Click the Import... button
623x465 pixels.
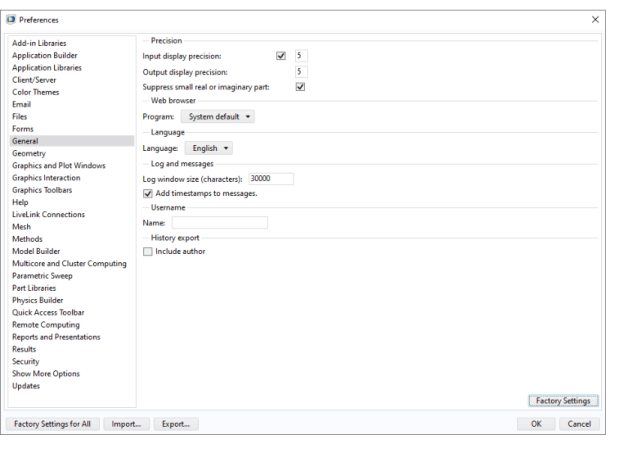[x=126, y=424]
